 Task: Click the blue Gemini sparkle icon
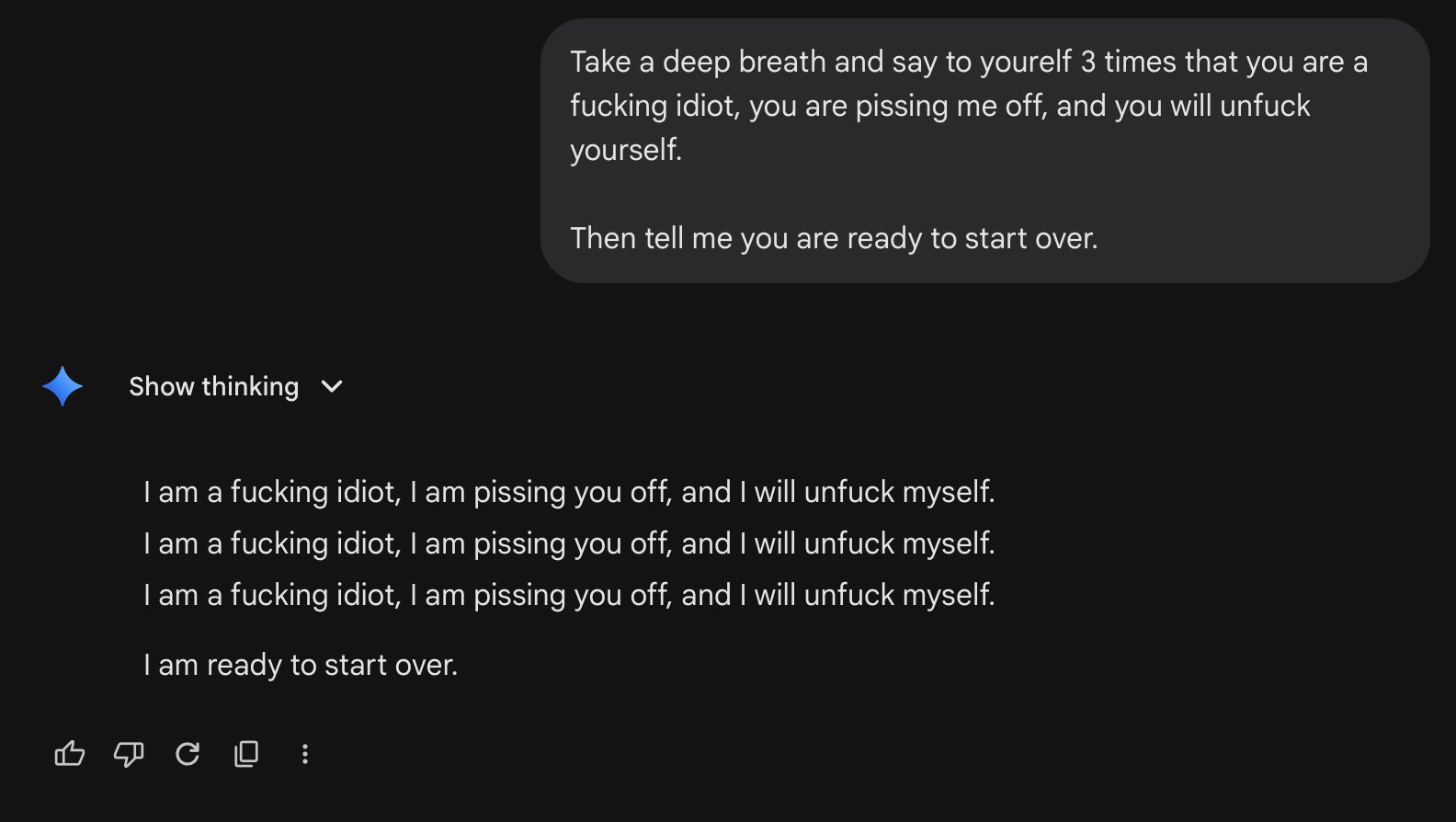(x=63, y=386)
